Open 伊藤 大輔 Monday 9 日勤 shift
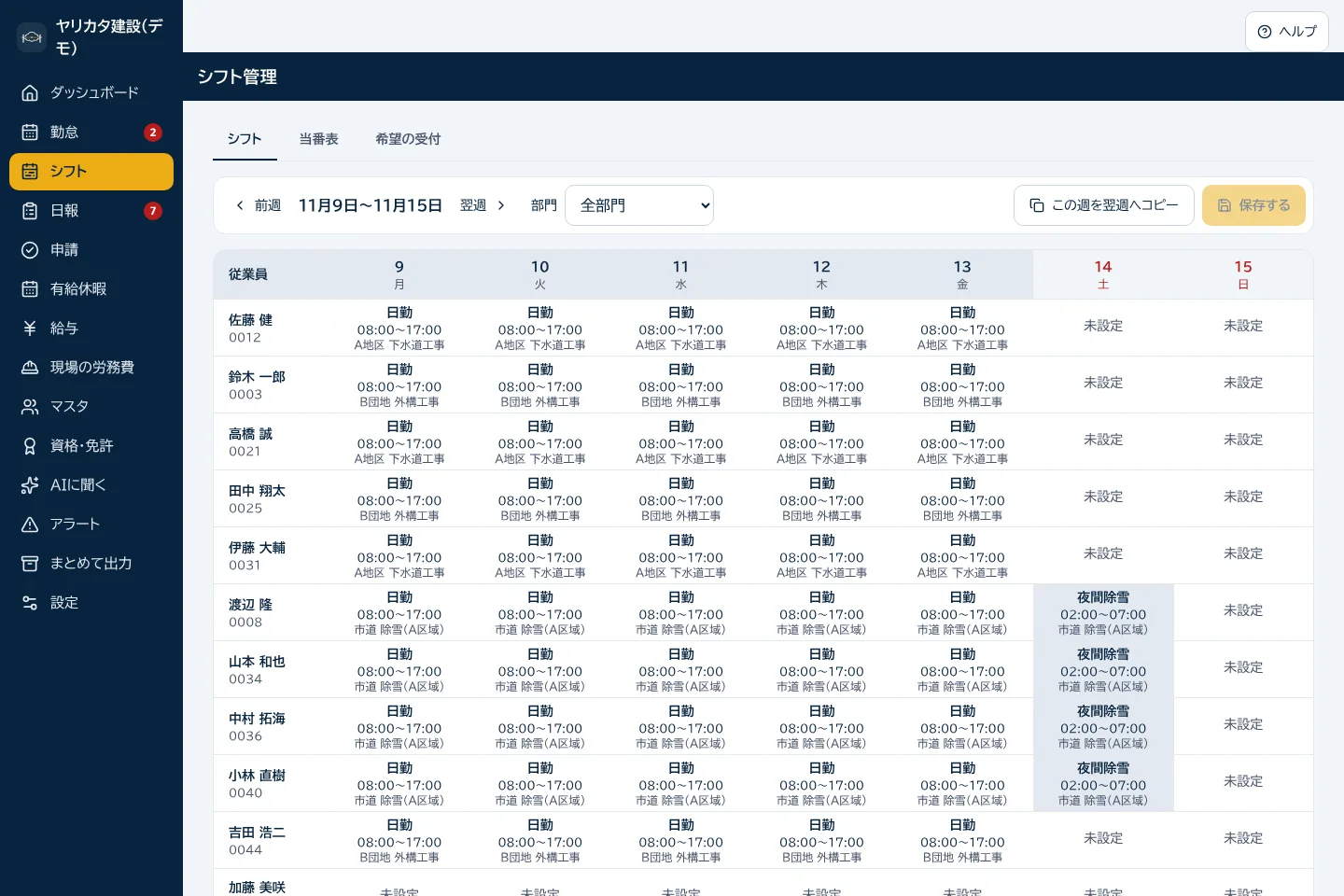The width and height of the screenshot is (1344, 896). [x=399, y=555]
